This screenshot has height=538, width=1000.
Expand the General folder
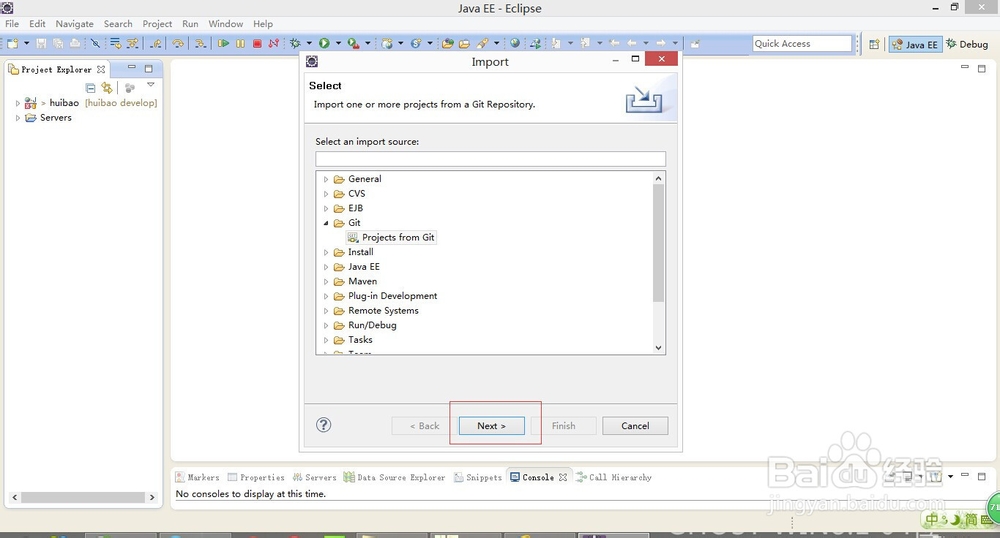326,179
